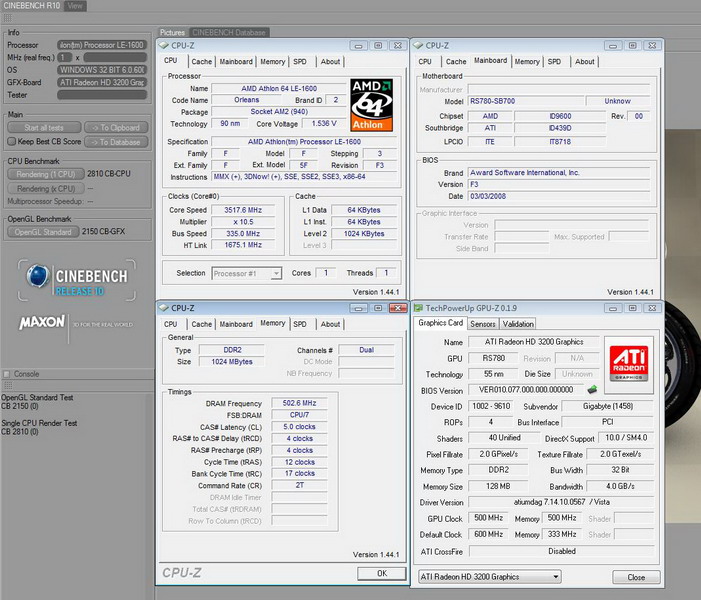Click the MAXON logo
Image resolution: width=701 pixels, height=600 pixels.
click(x=42, y=322)
